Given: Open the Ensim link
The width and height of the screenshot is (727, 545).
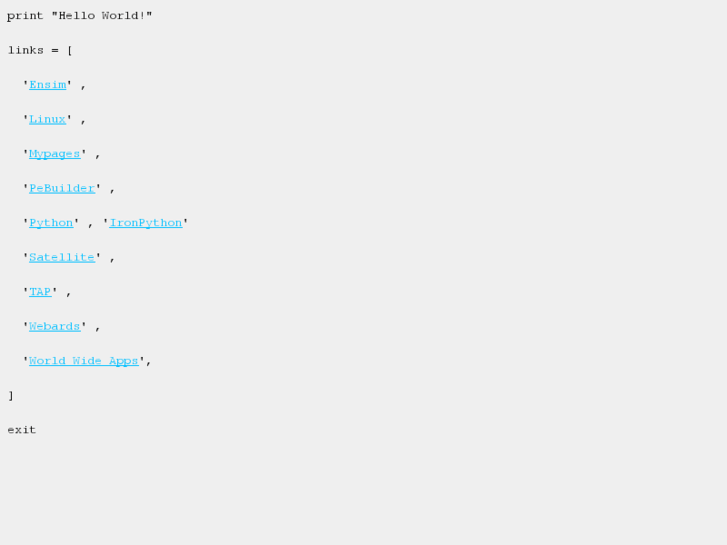Looking at the screenshot, I should pyautogui.click(x=47, y=85).
